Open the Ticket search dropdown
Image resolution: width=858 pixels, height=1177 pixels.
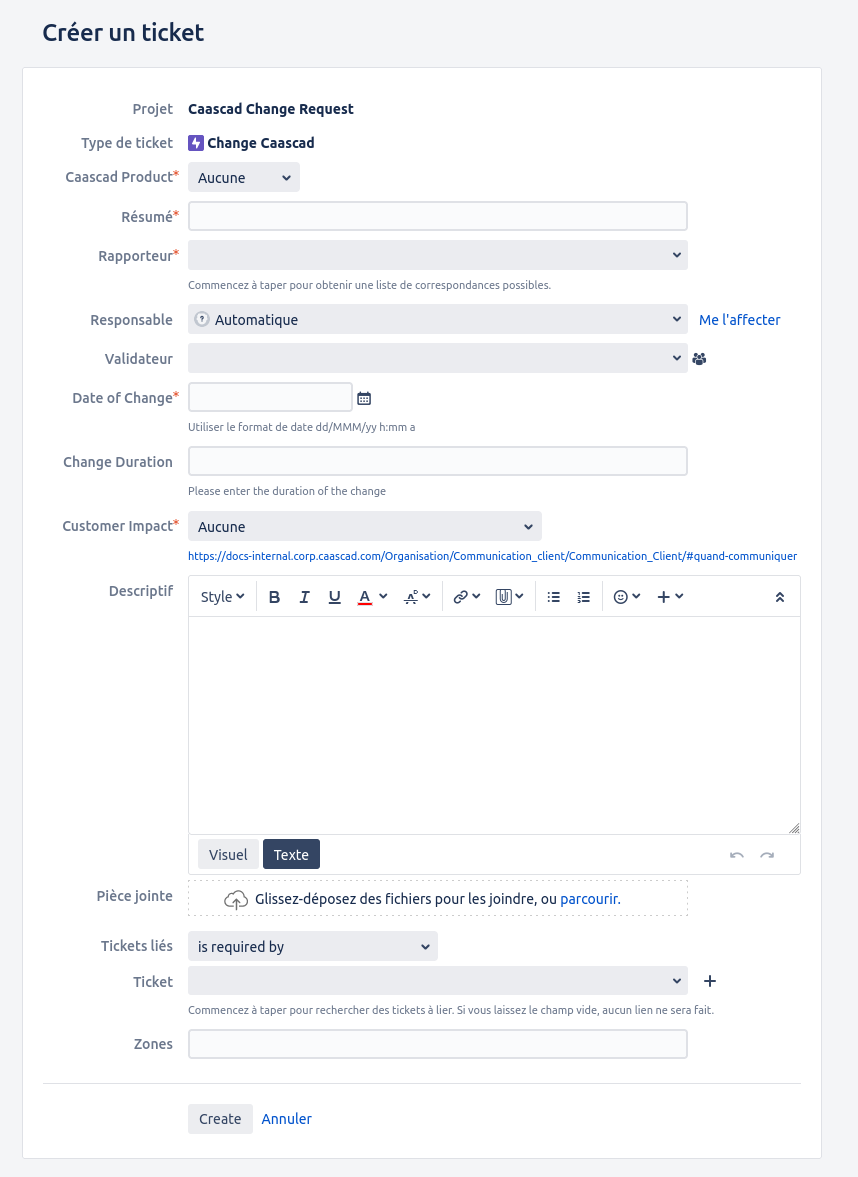click(438, 980)
